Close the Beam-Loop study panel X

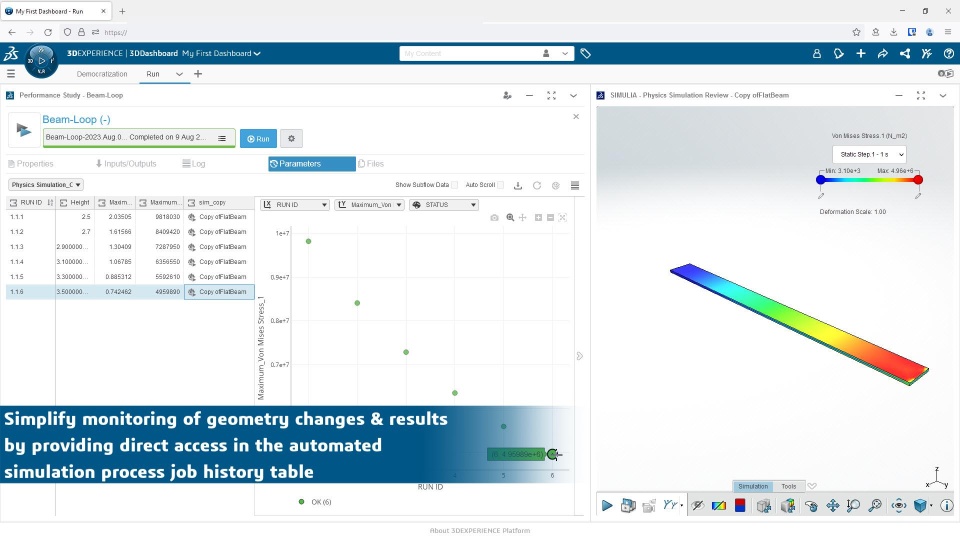[576, 116]
